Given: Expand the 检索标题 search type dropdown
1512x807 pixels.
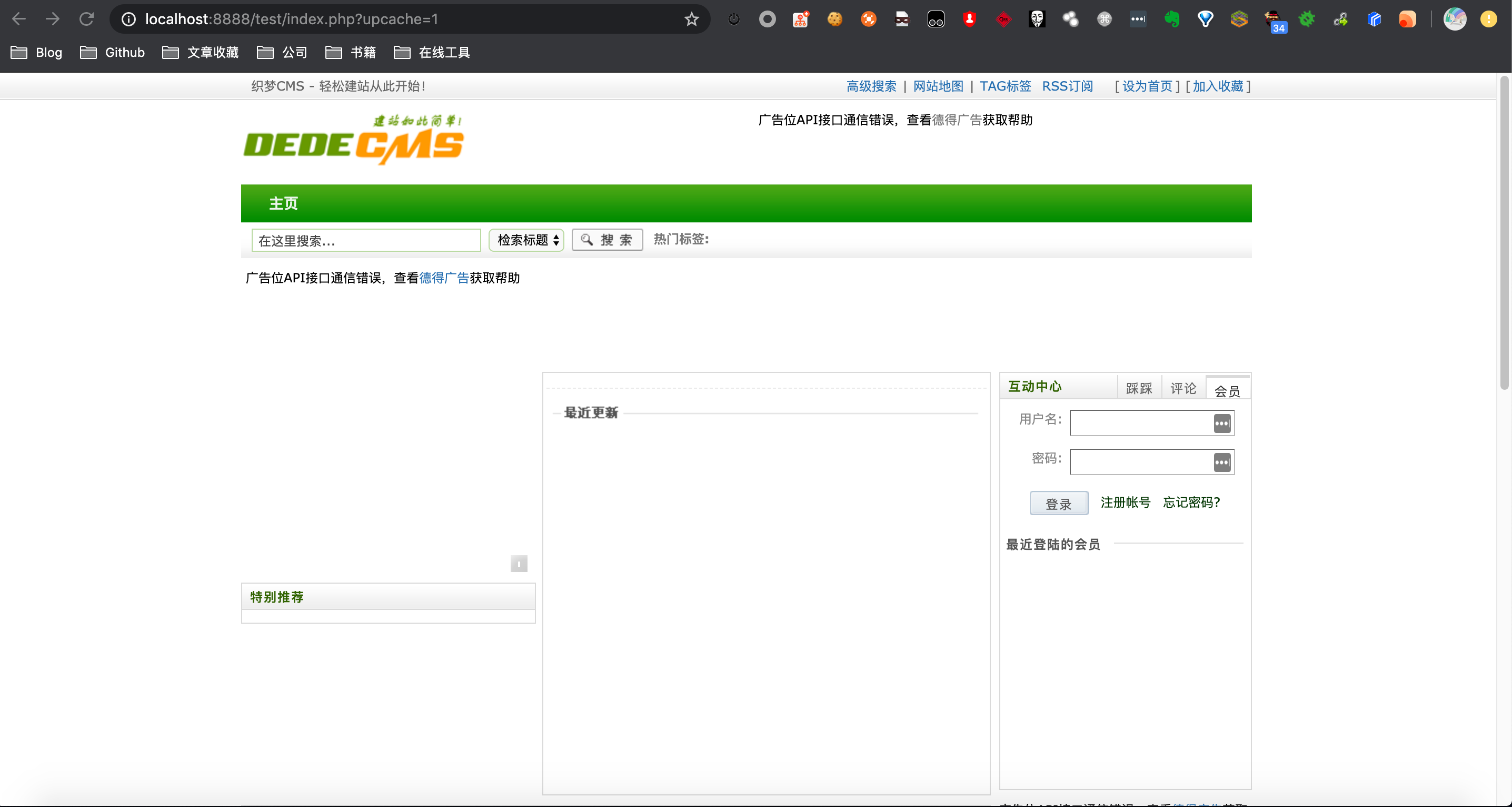Looking at the screenshot, I should [526, 240].
